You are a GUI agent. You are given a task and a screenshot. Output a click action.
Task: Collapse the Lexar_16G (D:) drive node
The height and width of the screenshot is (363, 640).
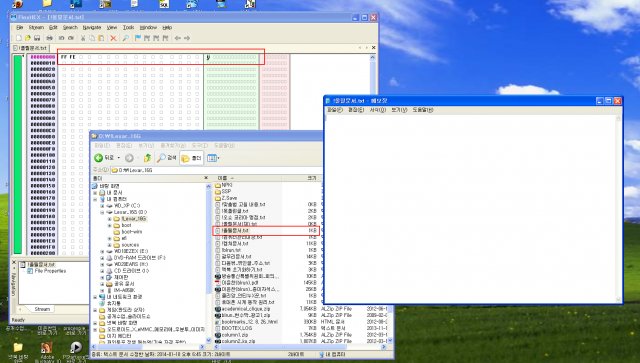102,212
